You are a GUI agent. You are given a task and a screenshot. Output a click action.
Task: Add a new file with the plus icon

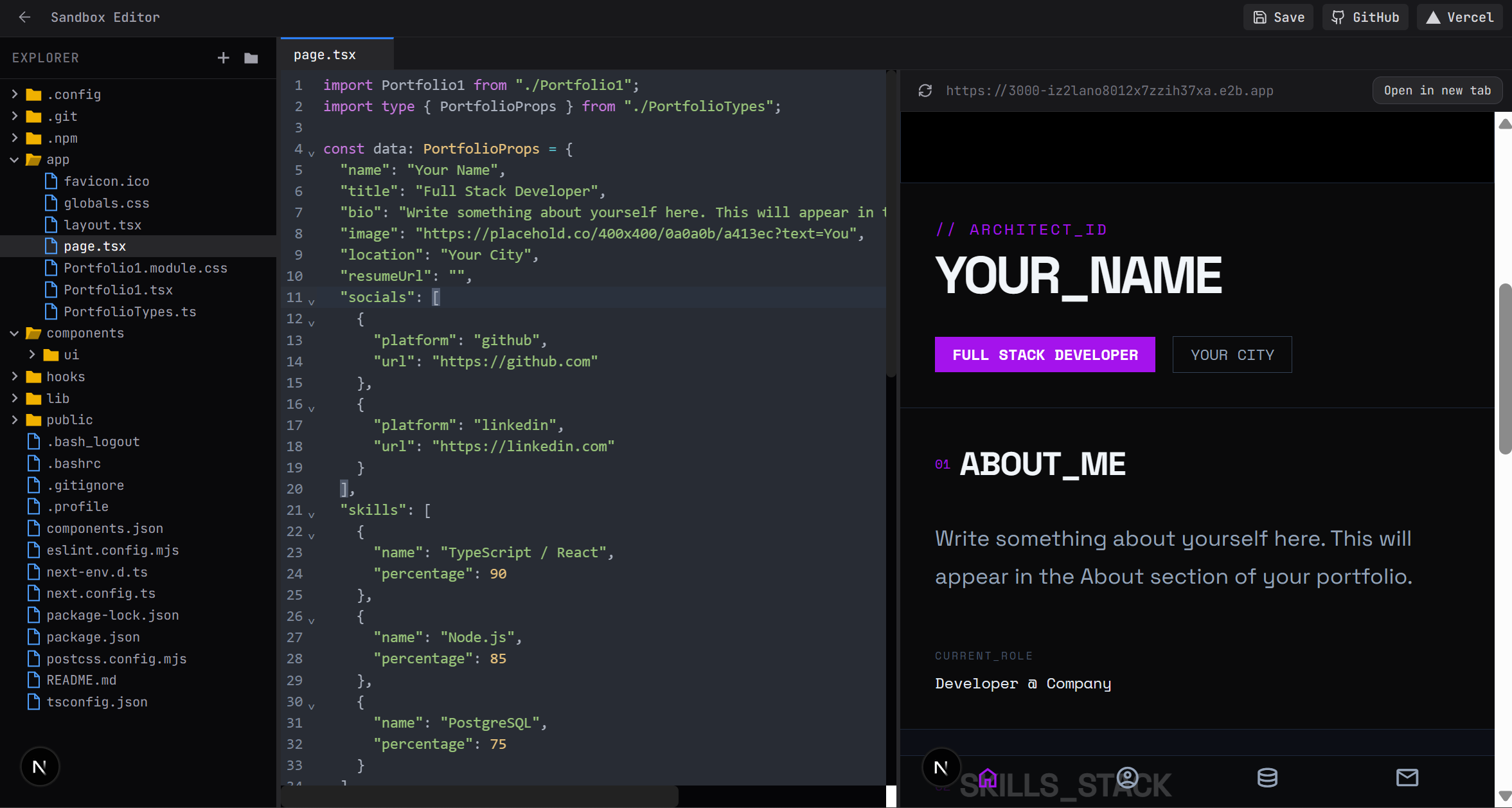(x=223, y=58)
